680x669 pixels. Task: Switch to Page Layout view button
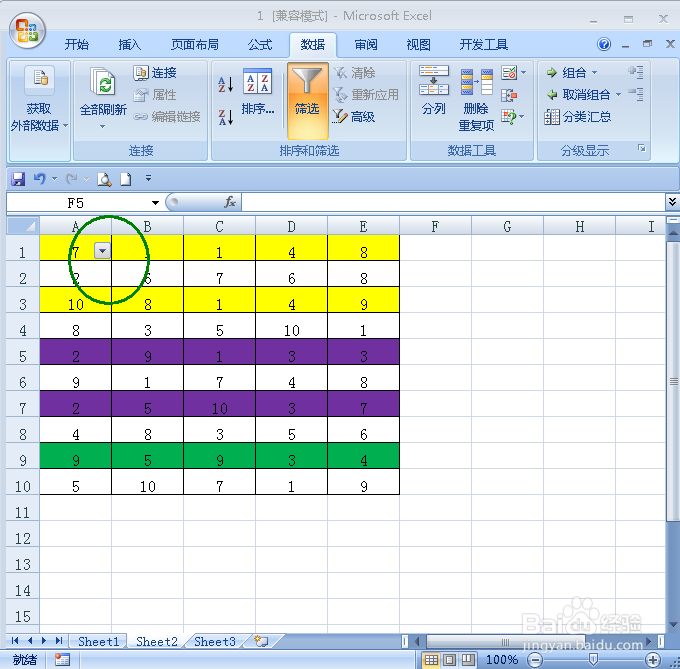coord(450,659)
